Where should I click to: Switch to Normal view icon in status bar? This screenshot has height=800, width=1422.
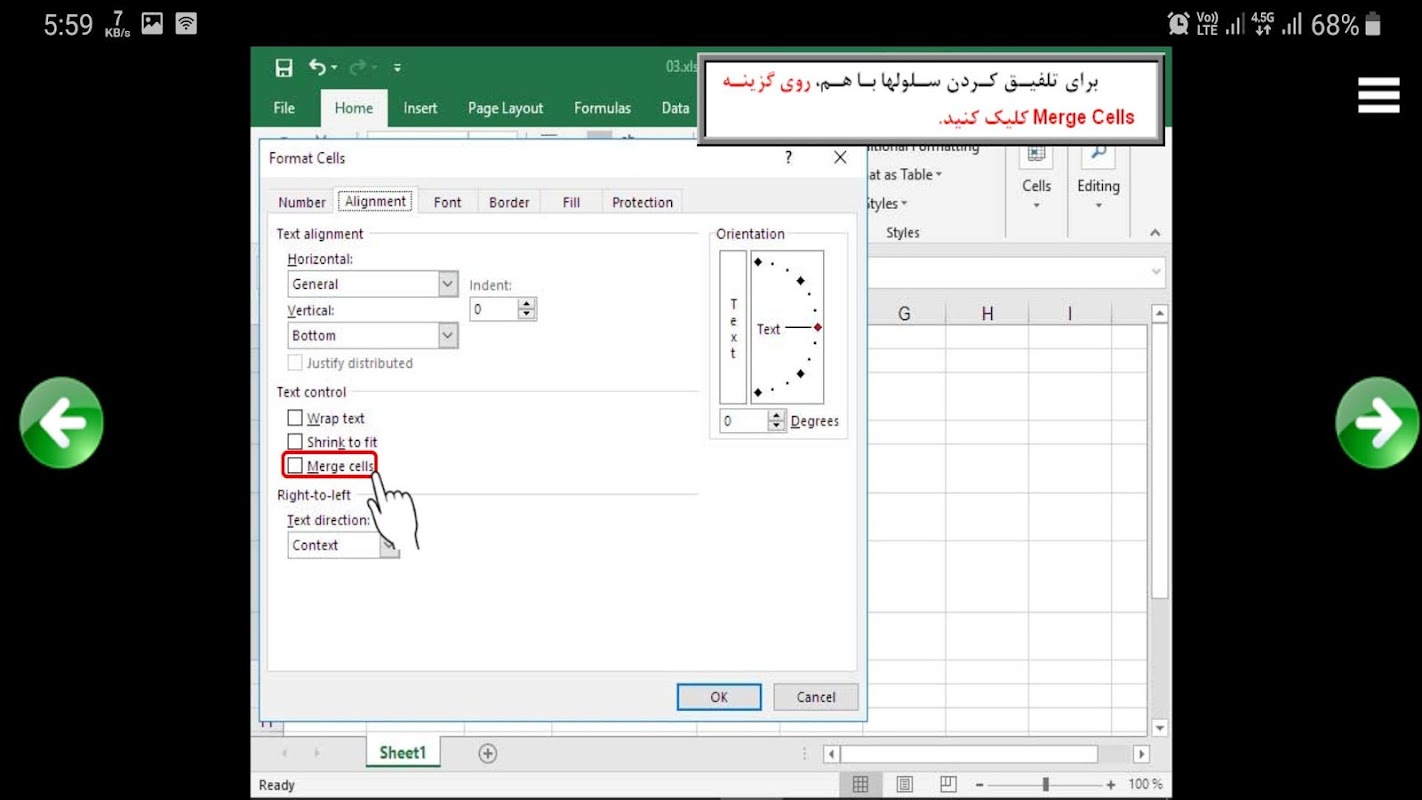click(860, 784)
